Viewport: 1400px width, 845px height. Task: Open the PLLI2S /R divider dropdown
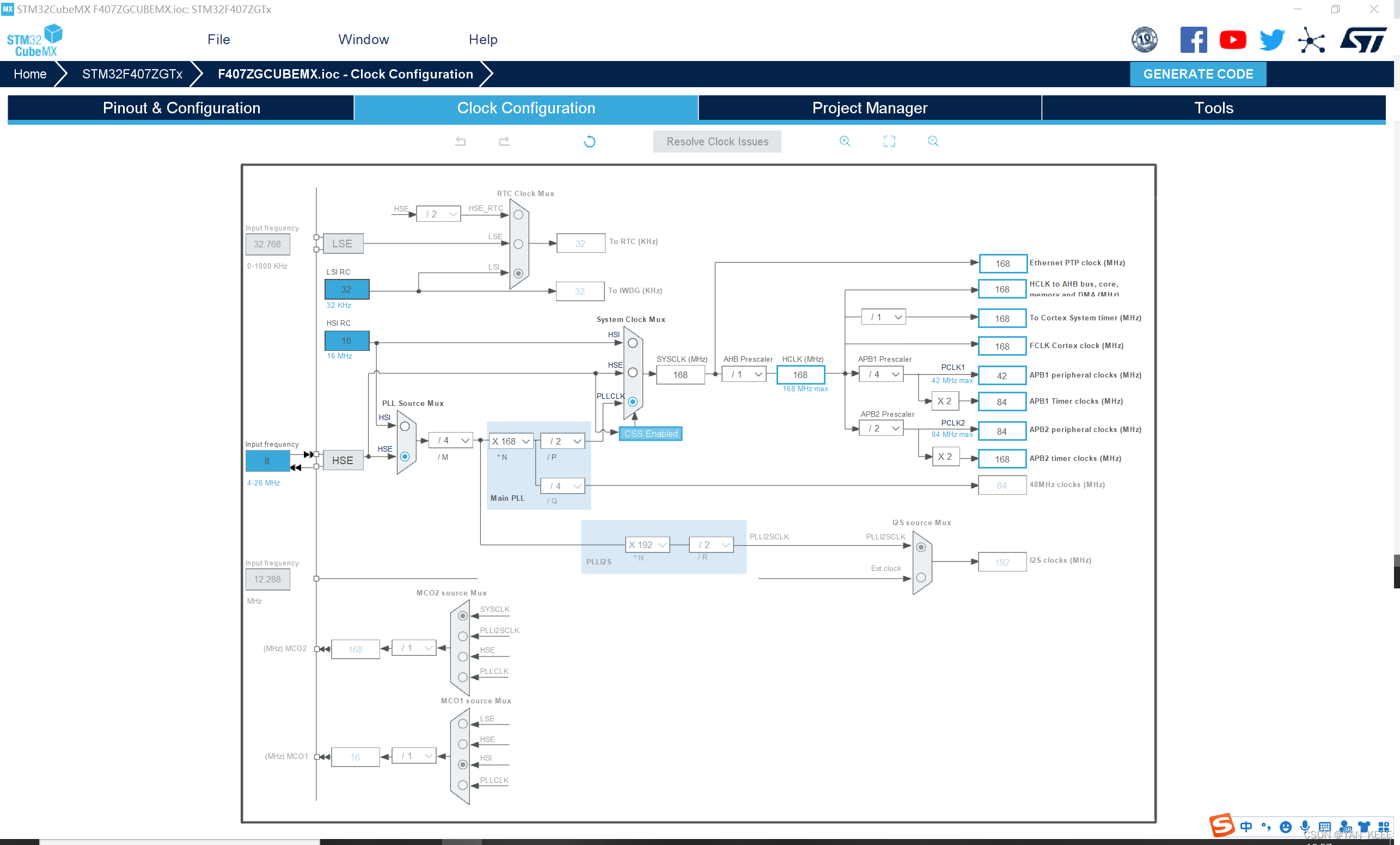coord(711,545)
